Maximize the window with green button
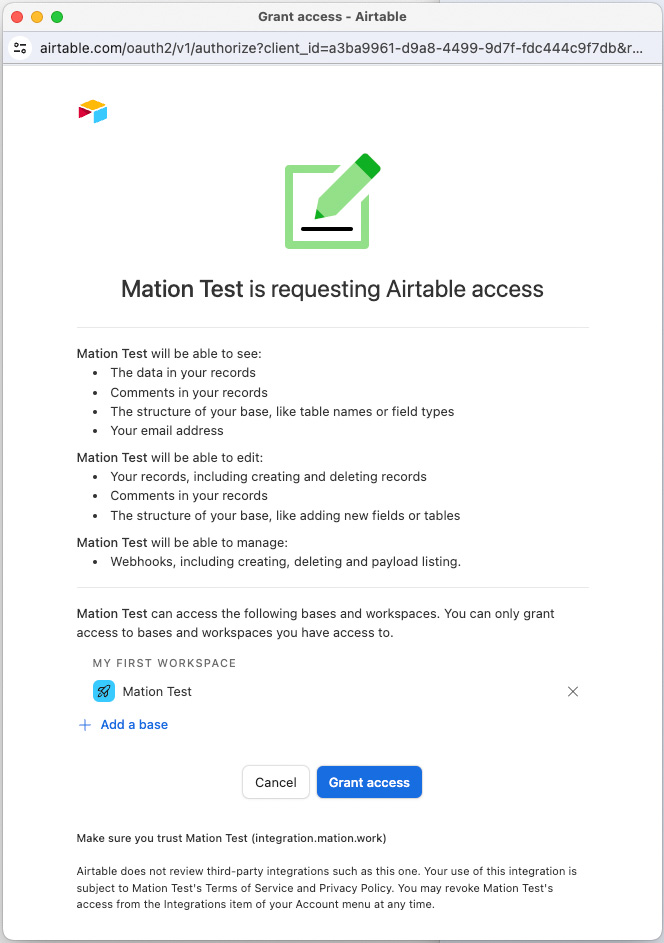The width and height of the screenshot is (664, 943). point(57,17)
